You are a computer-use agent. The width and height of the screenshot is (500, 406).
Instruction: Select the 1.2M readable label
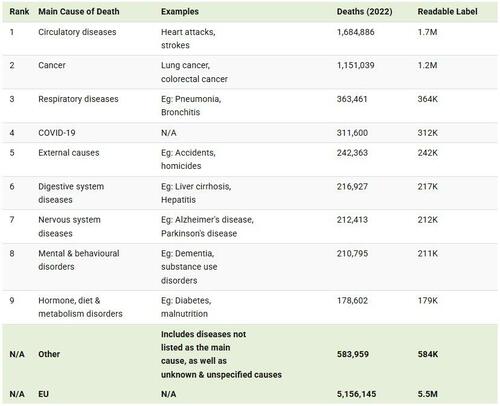[427, 65]
